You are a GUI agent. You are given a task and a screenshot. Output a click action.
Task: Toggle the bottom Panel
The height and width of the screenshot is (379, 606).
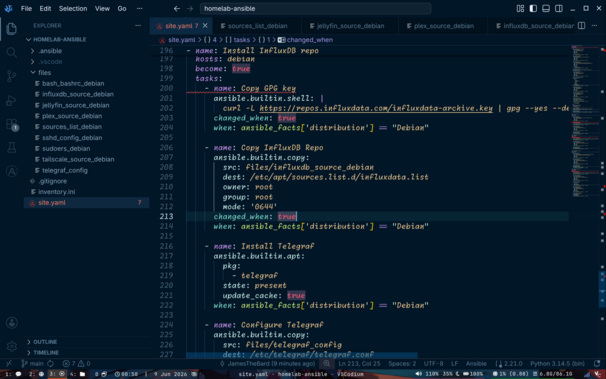[x=546, y=8]
